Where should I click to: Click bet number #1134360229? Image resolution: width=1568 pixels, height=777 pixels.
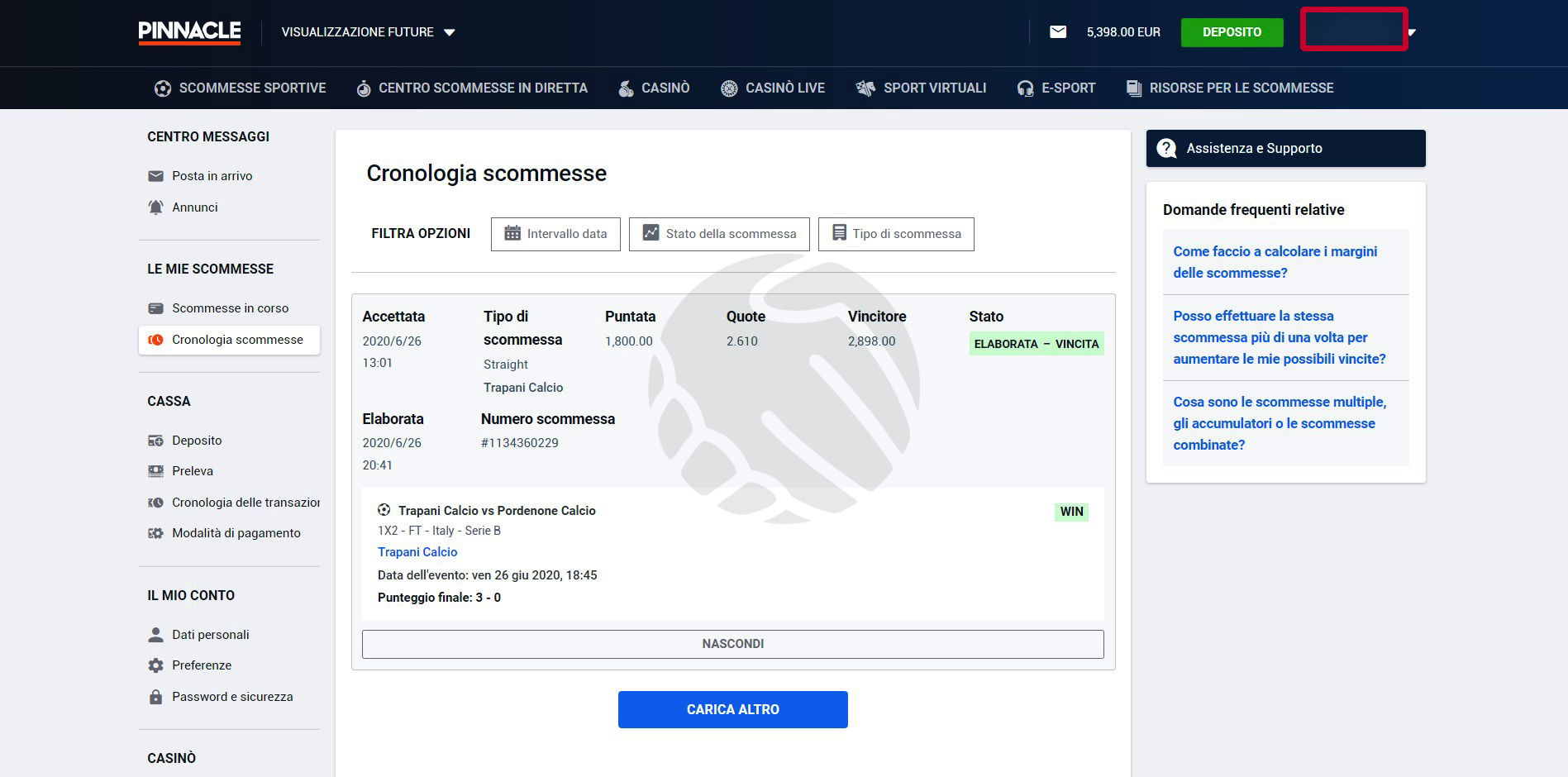click(x=520, y=443)
